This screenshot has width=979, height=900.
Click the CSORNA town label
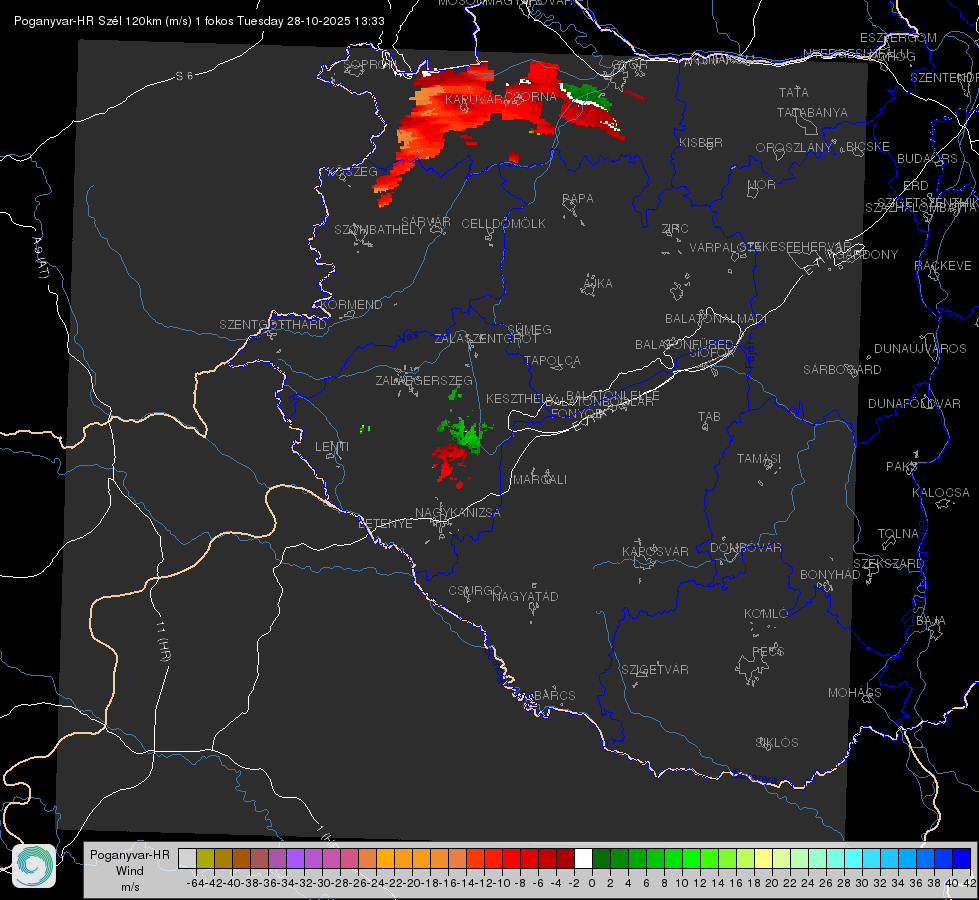coord(531,97)
